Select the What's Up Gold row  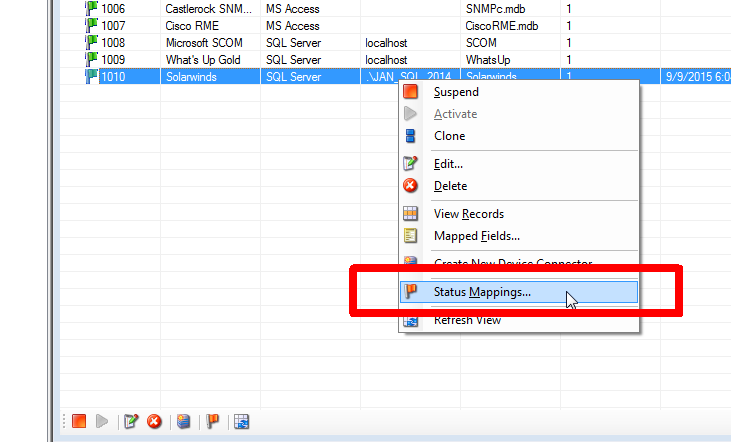pyautogui.click(x=203, y=60)
